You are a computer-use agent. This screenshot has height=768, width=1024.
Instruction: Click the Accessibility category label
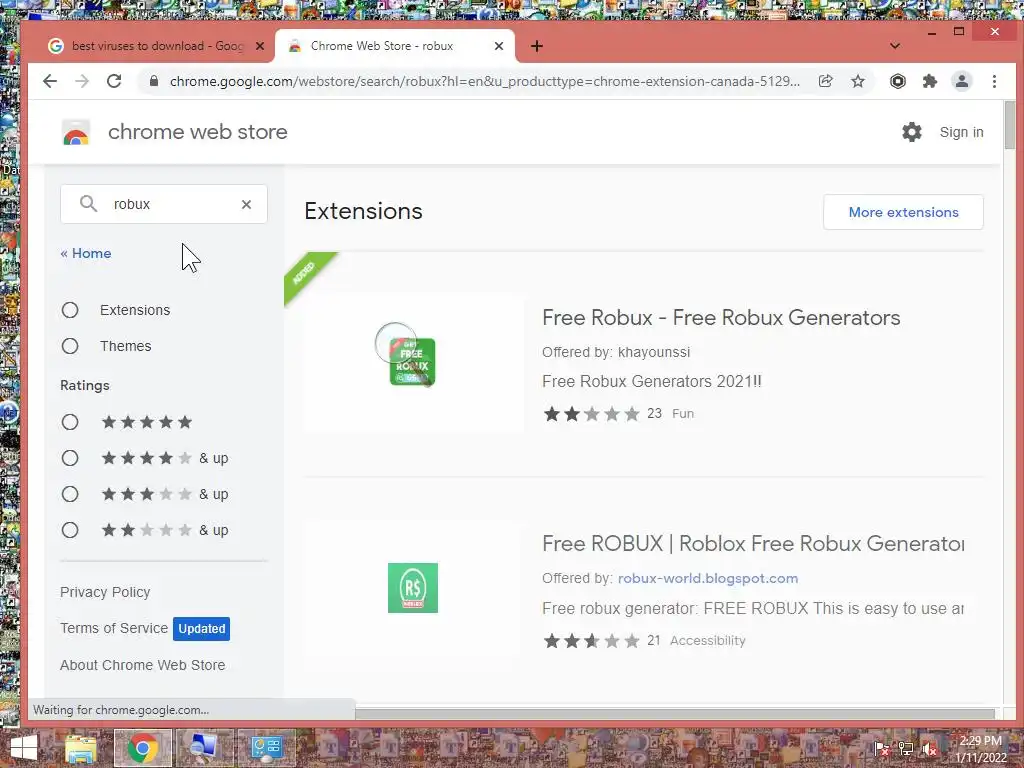707,641
